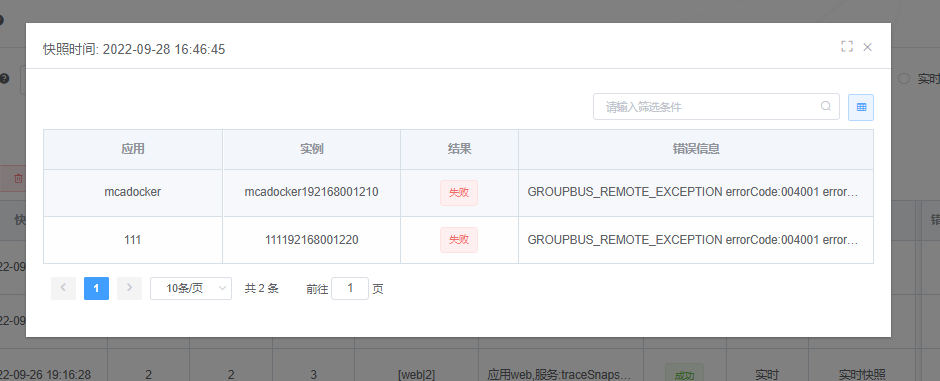Image resolution: width=940 pixels, height=381 pixels.
Task: Click [web|2] cell in background table
Action: (x=416, y=374)
